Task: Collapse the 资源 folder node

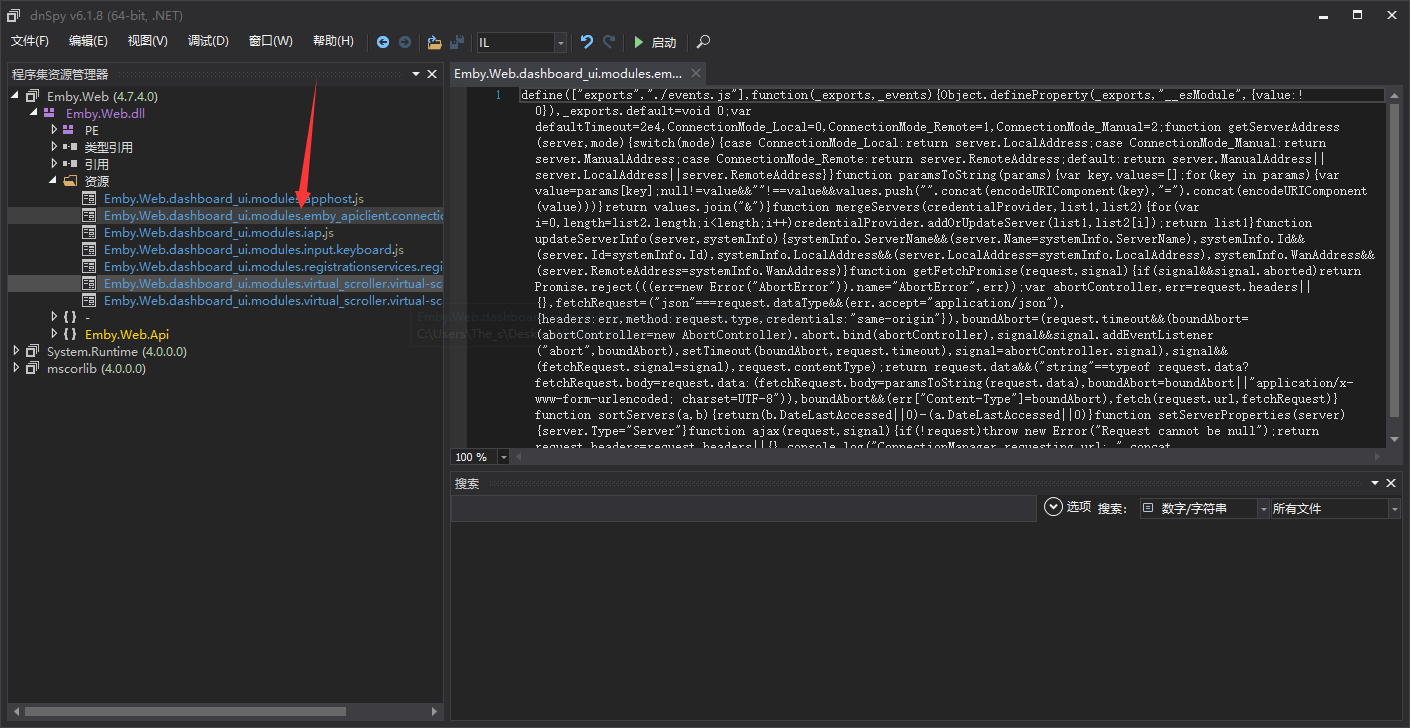Action: [53, 181]
